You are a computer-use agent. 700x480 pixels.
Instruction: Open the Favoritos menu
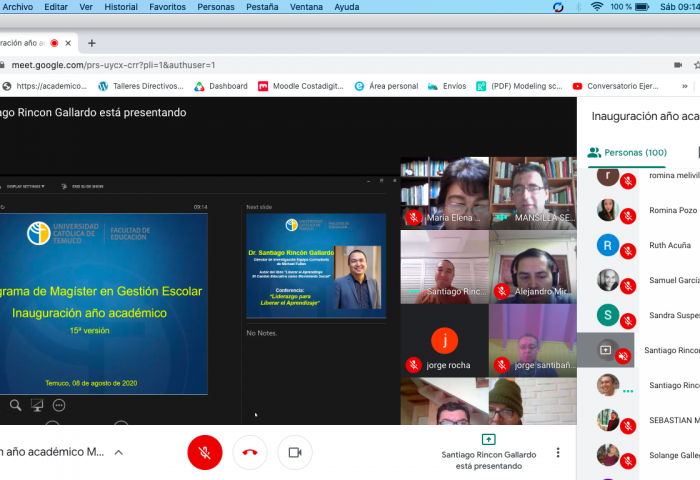(167, 6)
